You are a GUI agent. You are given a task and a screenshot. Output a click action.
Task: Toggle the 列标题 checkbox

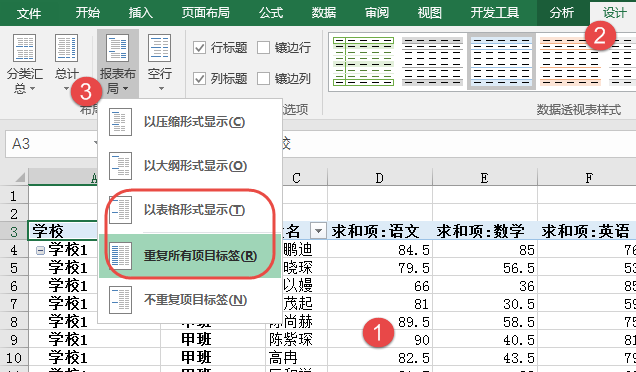coord(220,78)
